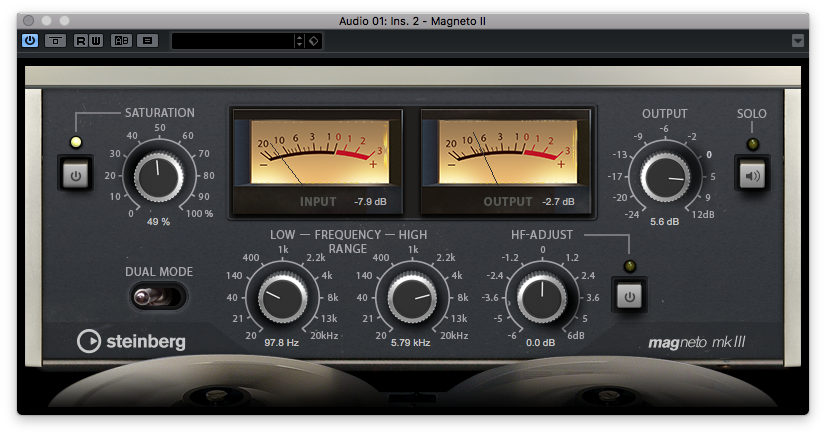Open plug-in functions dropdown arrow at top right

tap(798, 41)
